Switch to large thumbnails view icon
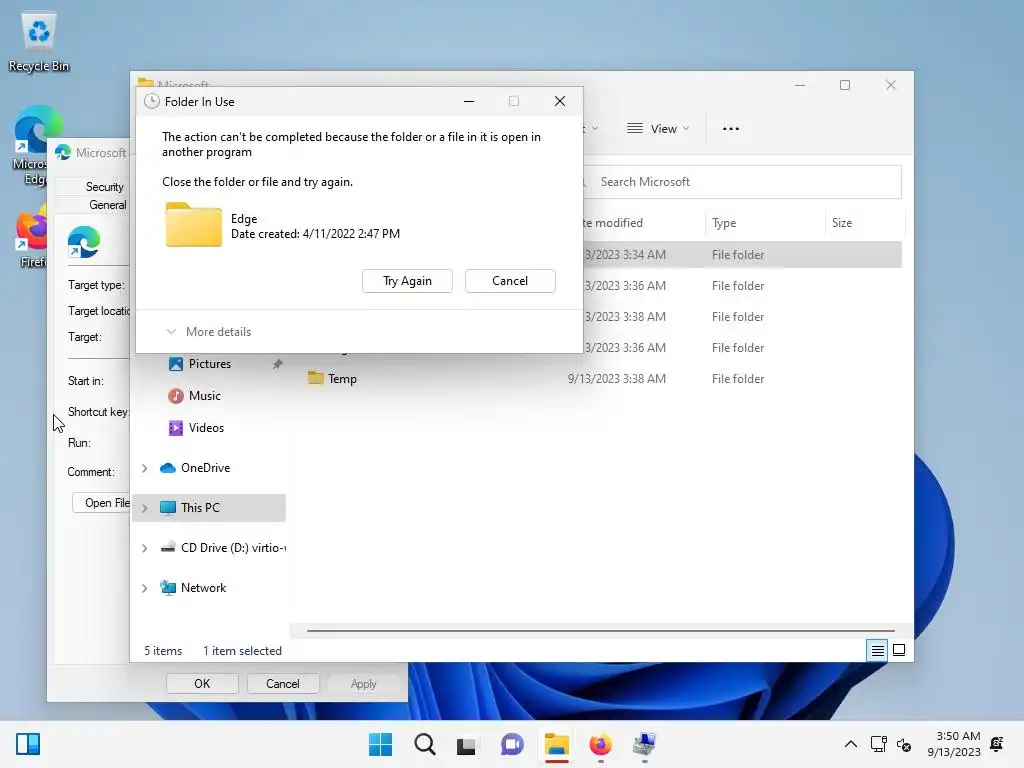This screenshot has height=768, width=1024. (899, 650)
